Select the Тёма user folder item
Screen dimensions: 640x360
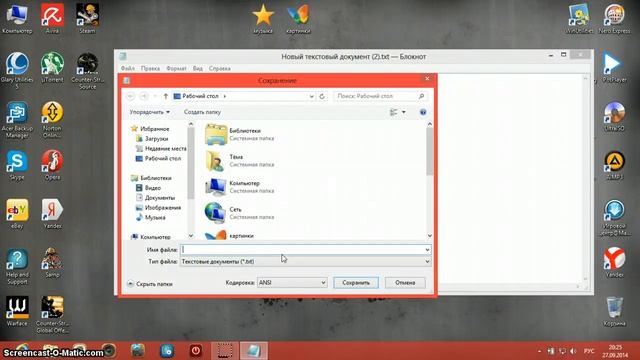click(x=241, y=160)
